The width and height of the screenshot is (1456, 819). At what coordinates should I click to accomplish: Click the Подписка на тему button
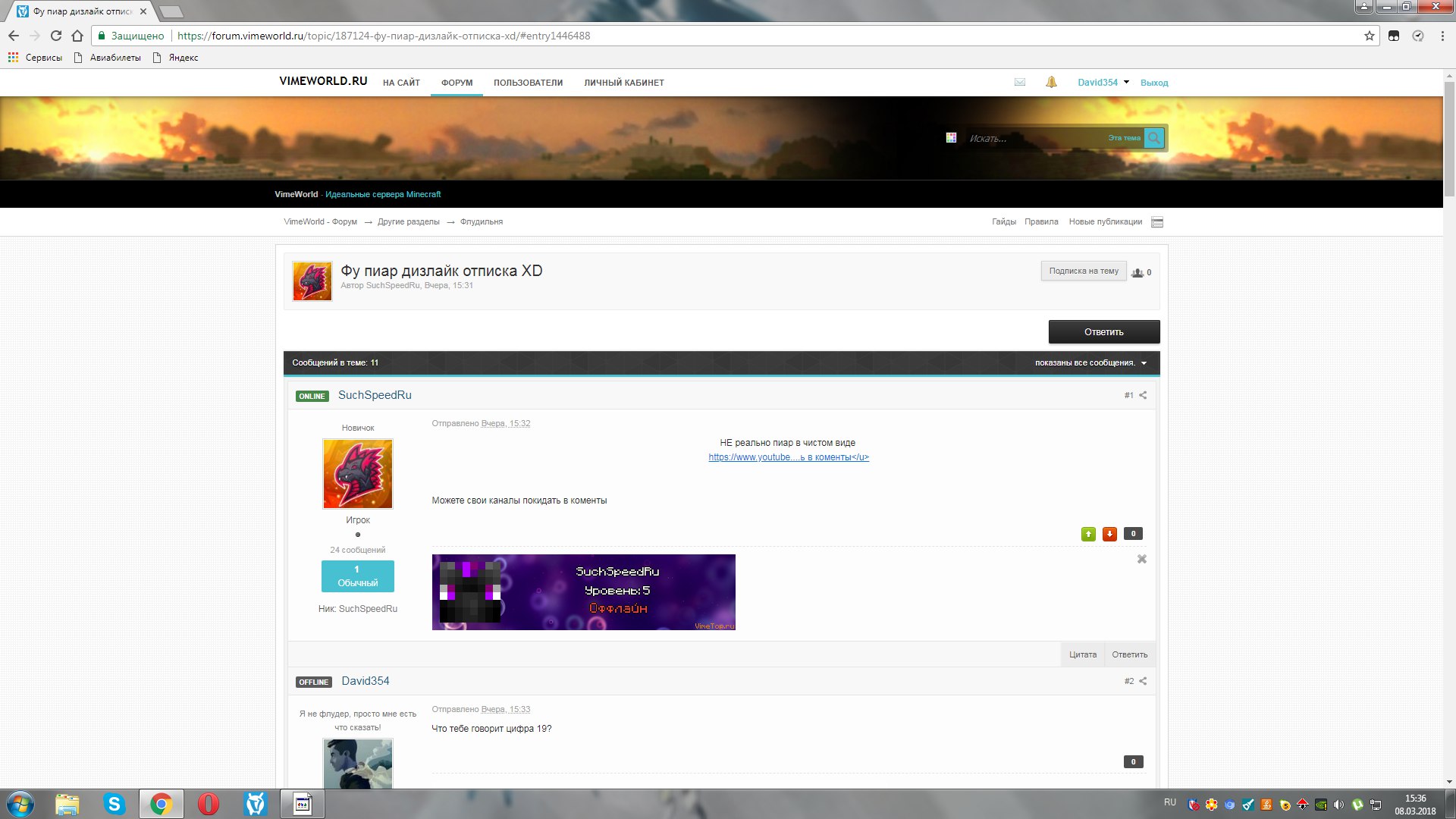tap(1084, 271)
